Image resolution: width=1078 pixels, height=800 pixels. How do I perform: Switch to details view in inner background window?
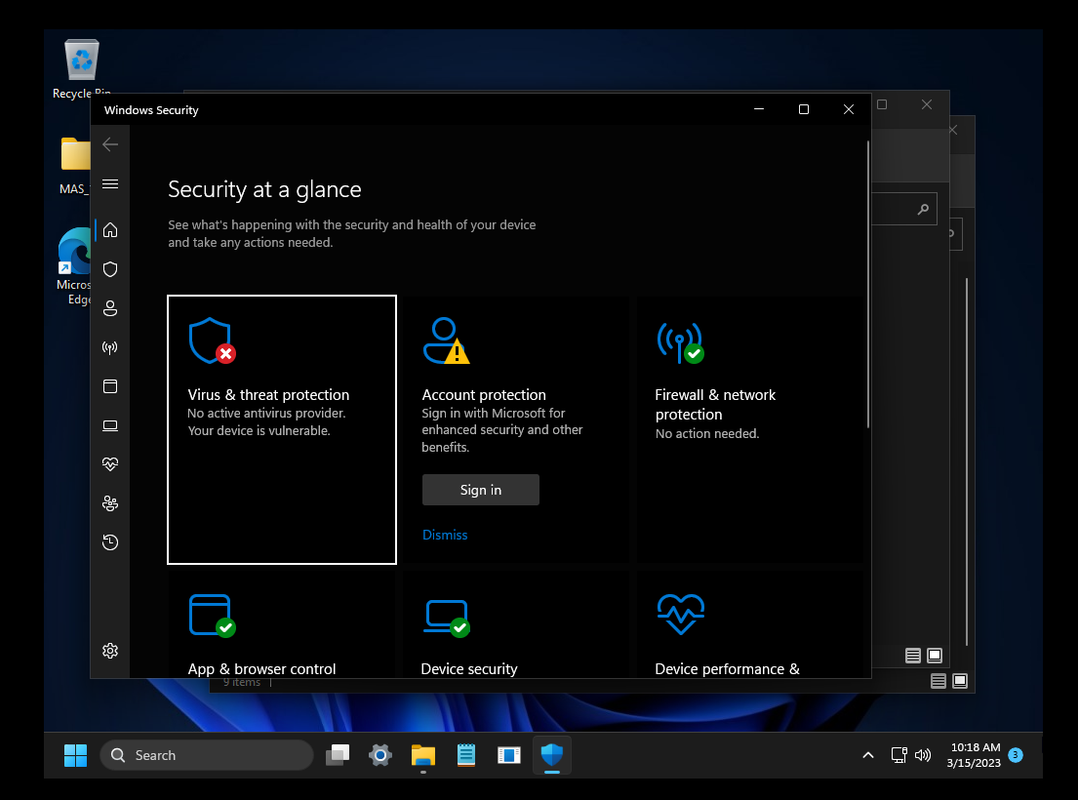(913, 656)
